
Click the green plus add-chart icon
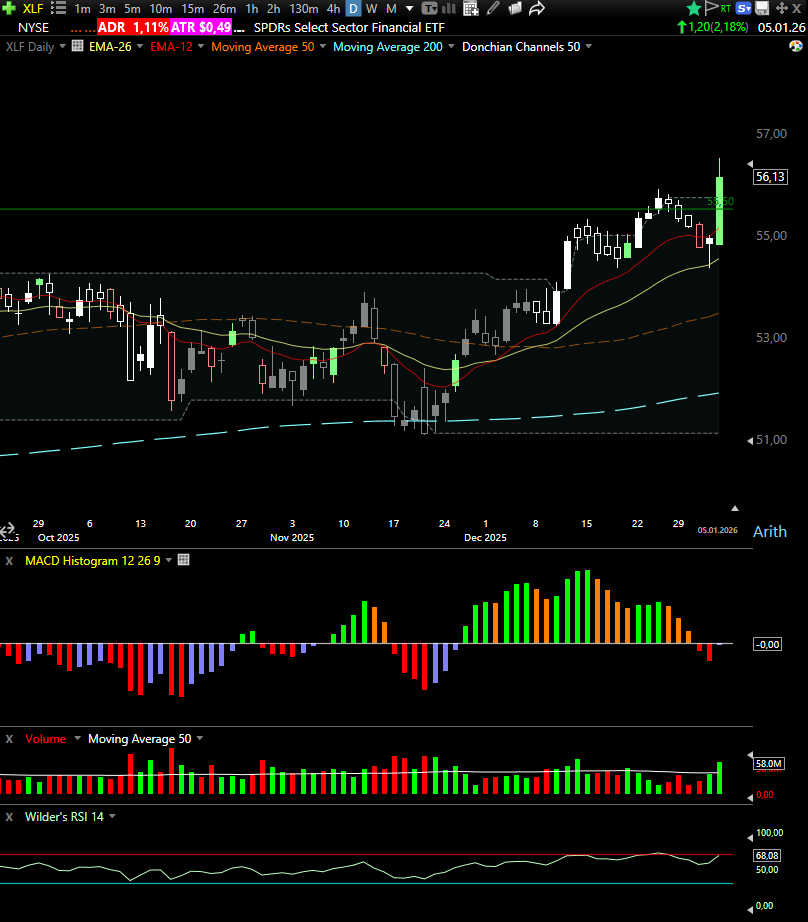(x=8, y=8)
